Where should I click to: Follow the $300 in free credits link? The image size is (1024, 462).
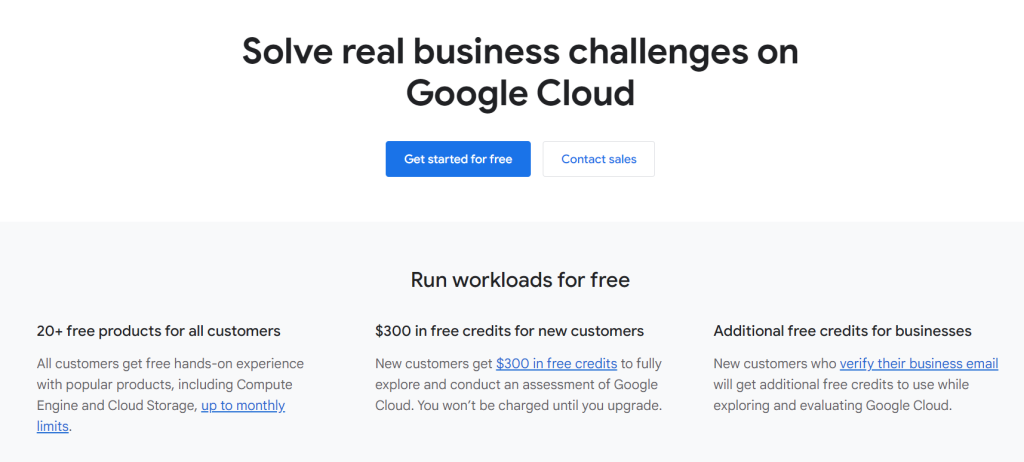(557, 363)
